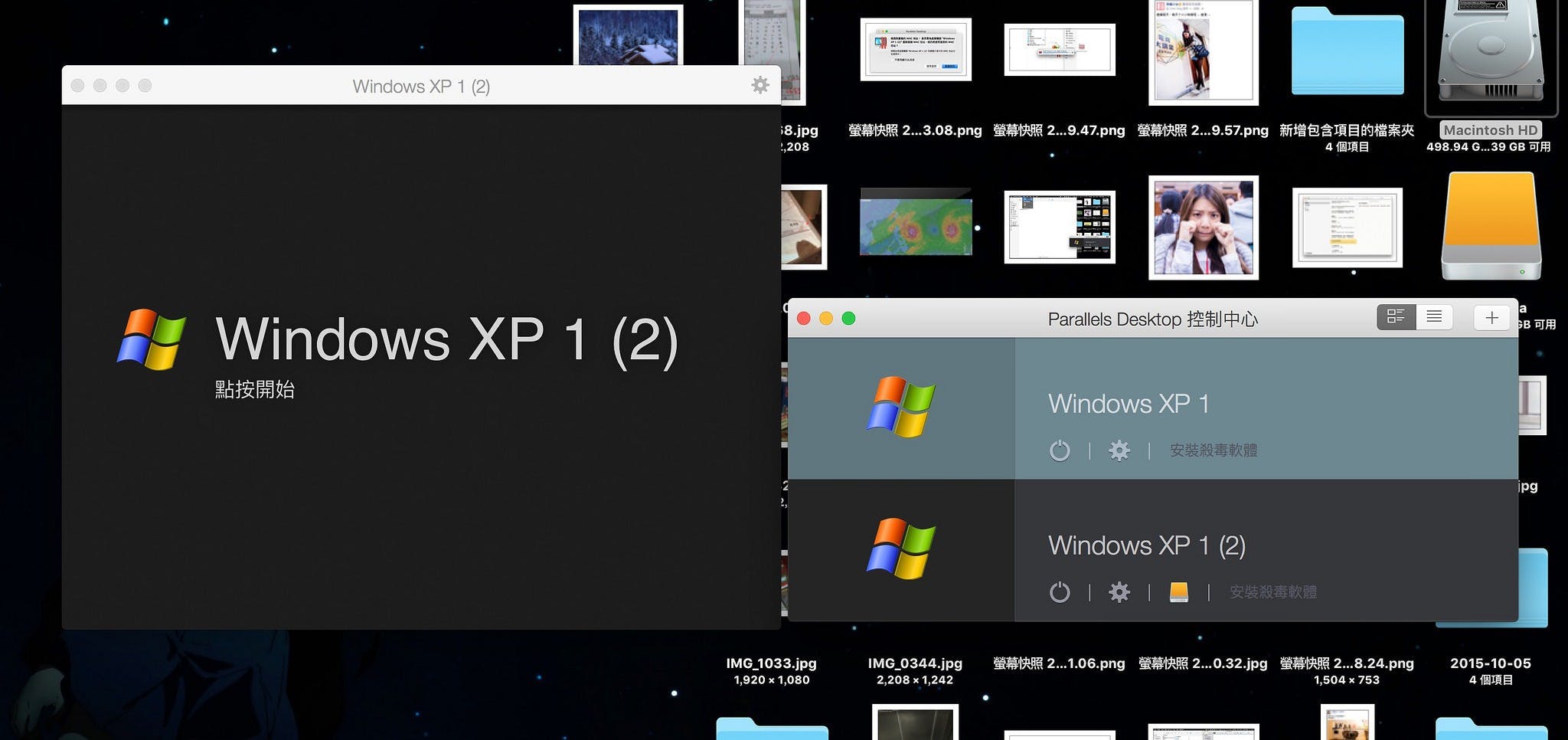Select the 螢幕快照 2...9.47.png thumbnail

click(x=1060, y=50)
